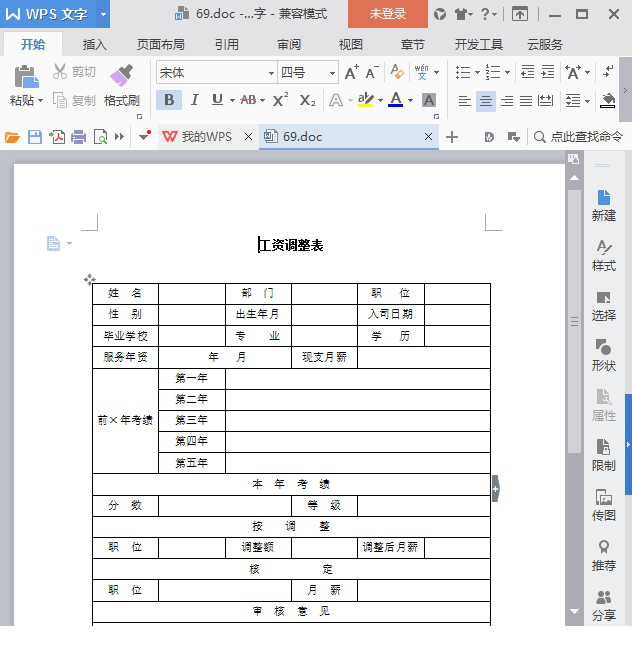This screenshot has height=651, width=632.
Task: Open the Developer Tools tab
Action: coord(479,44)
